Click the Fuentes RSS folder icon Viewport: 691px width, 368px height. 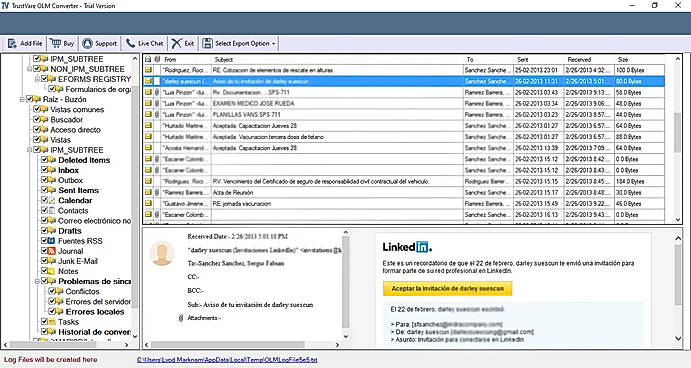pos(52,241)
